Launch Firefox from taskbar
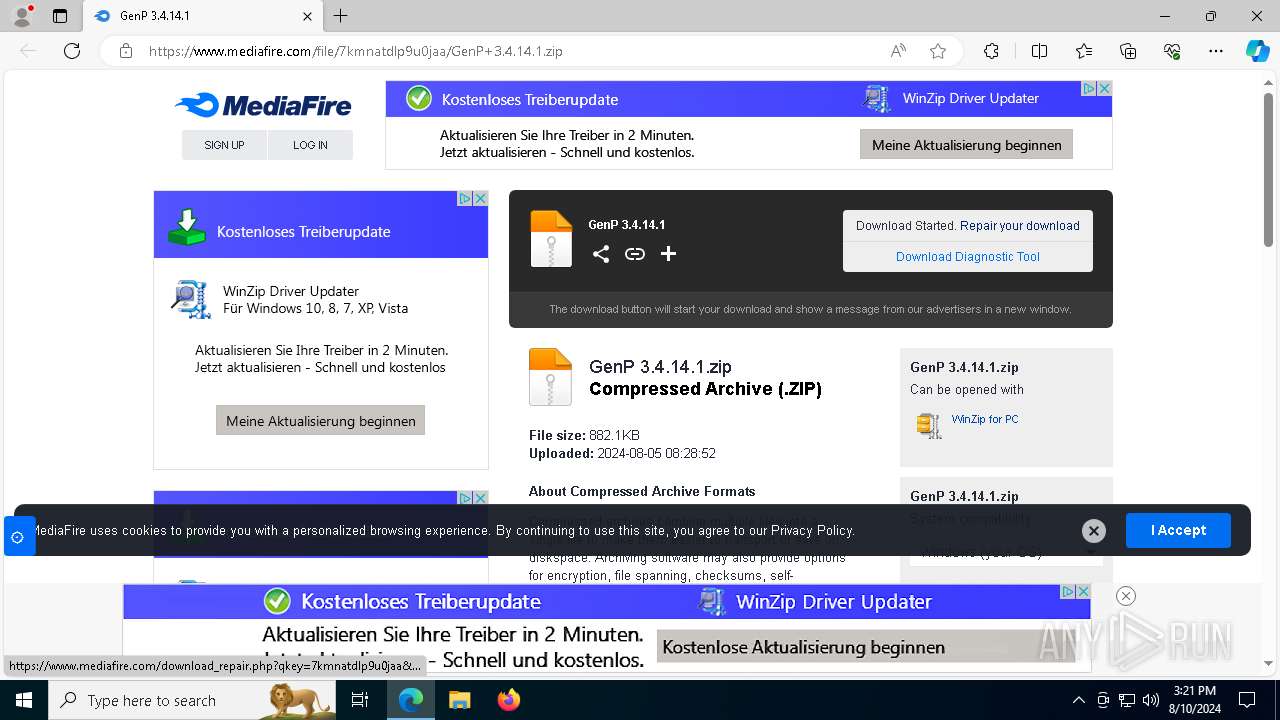This screenshot has width=1280, height=720. (508, 700)
